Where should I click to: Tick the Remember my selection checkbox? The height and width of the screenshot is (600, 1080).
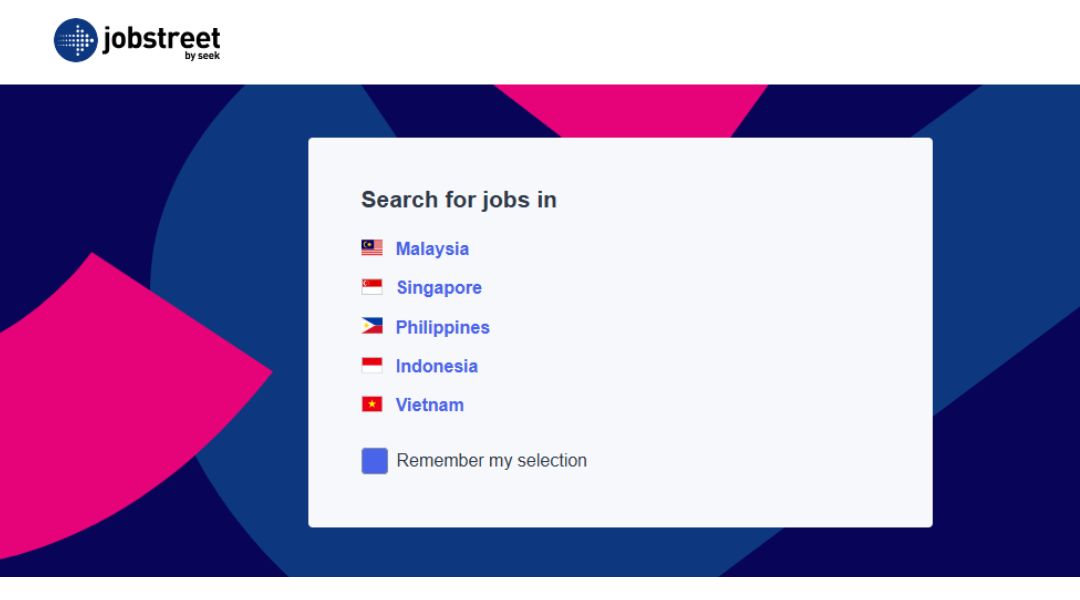coord(375,461)
